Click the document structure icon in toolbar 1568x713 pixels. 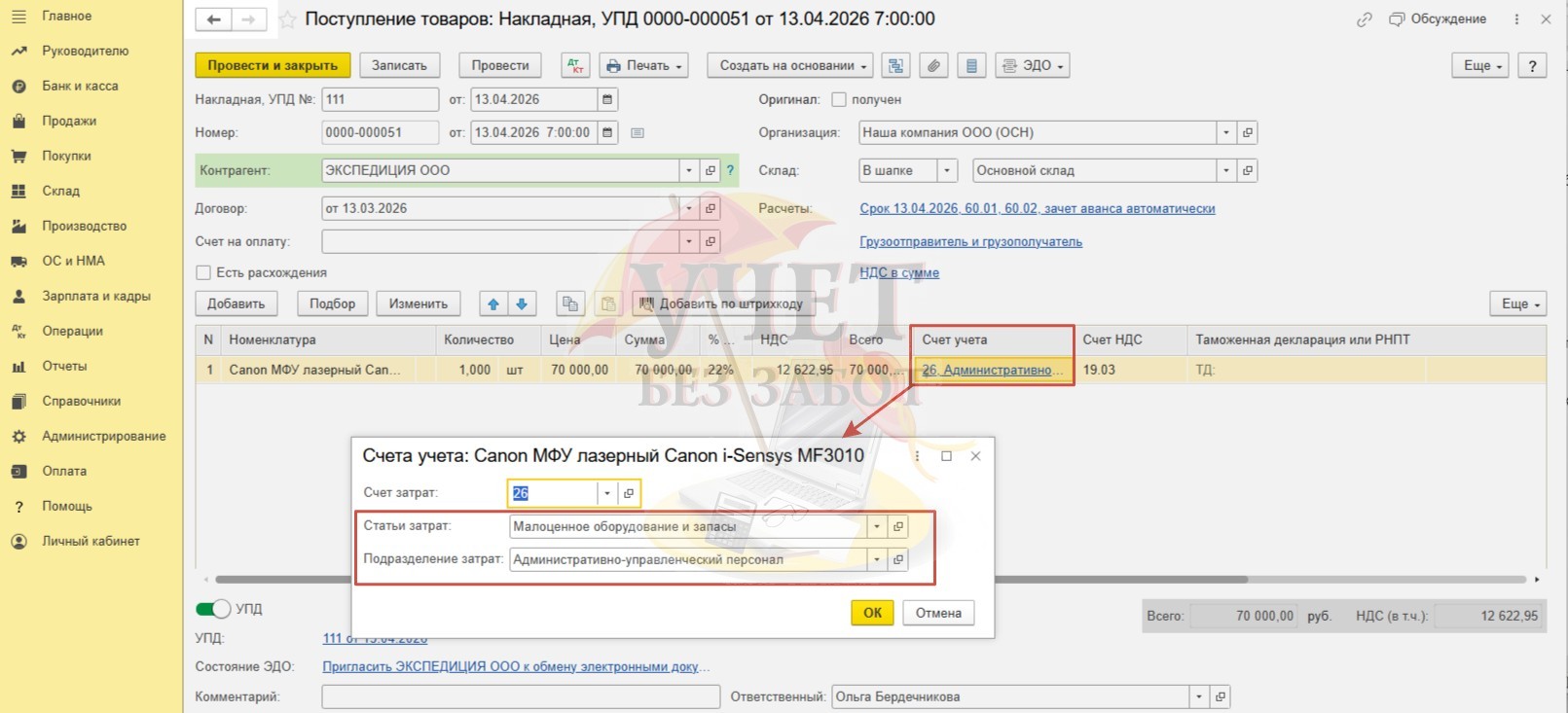tap(895, 66)
